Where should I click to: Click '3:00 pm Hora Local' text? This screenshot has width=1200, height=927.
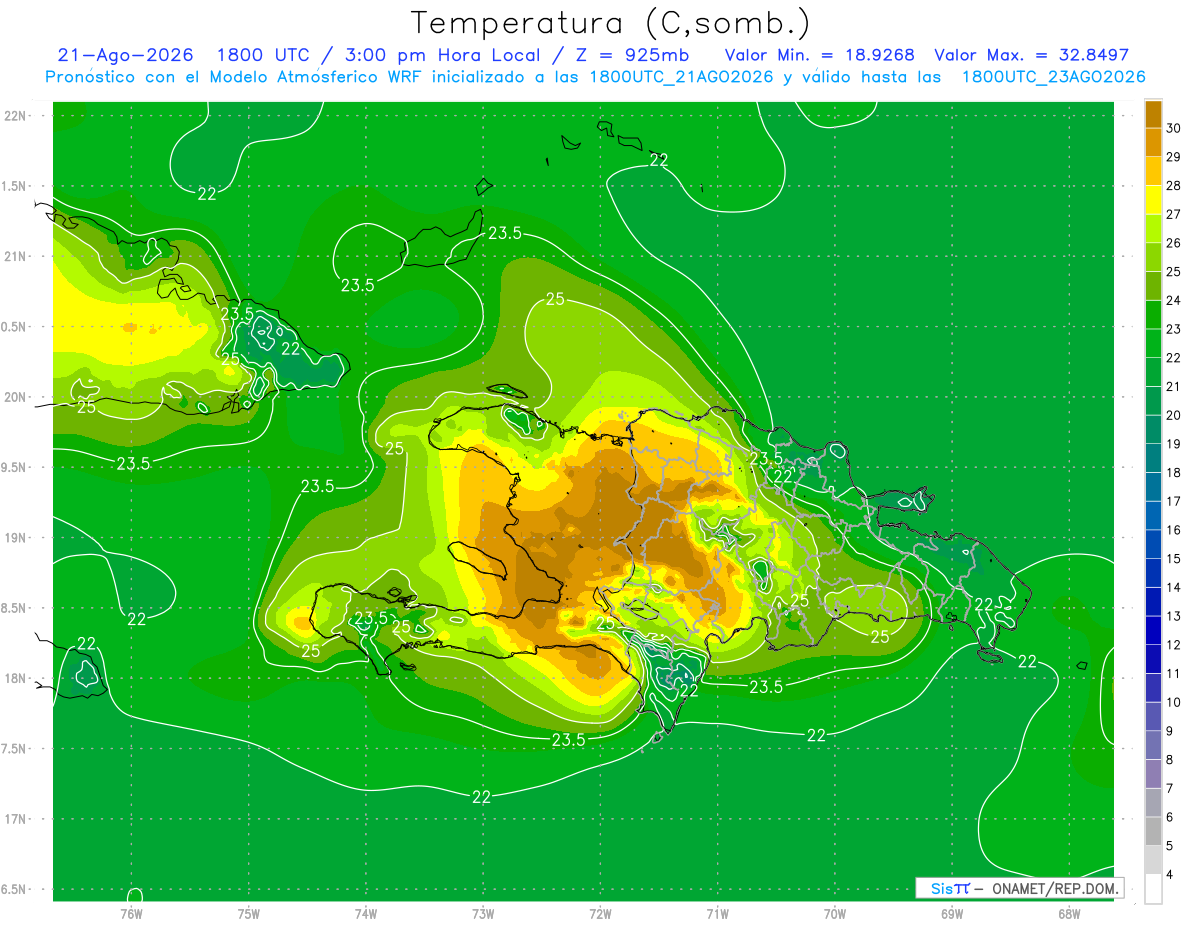(x=444, y=55)
